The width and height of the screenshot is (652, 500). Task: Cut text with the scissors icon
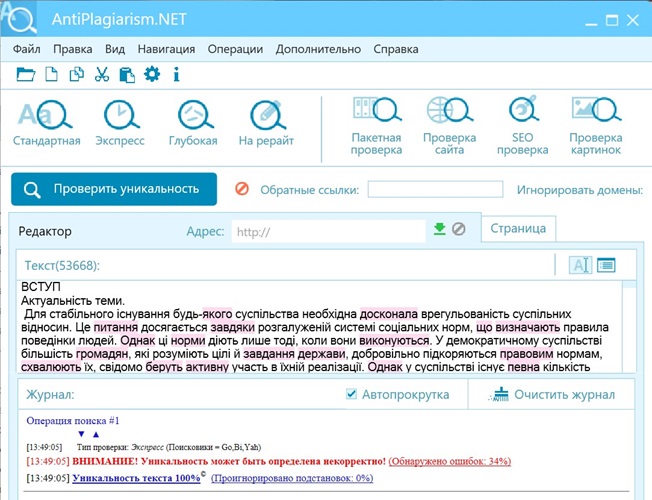coord(102,75)
